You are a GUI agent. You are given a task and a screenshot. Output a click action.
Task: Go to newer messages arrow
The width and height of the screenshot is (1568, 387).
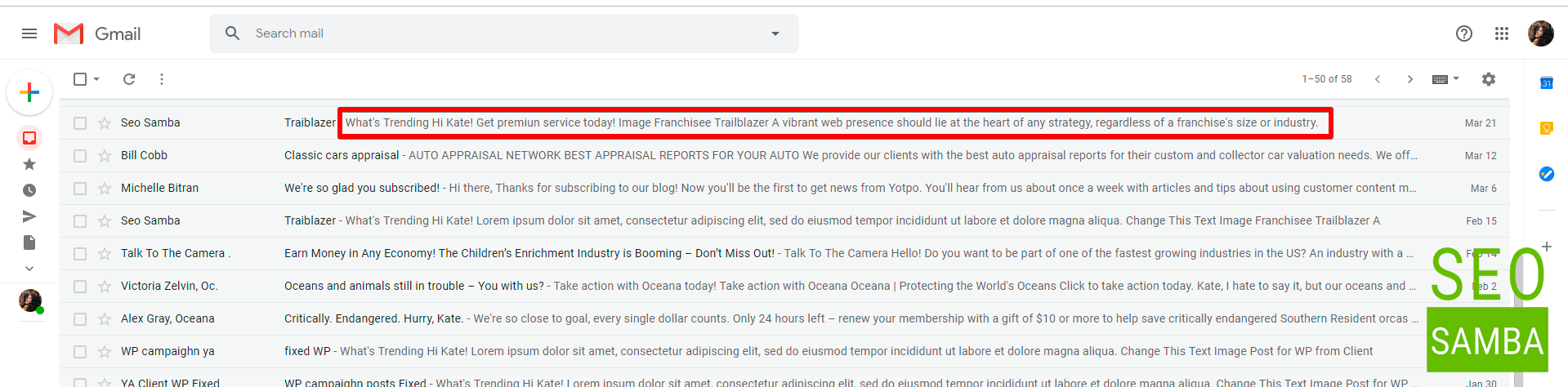point(1378,79)
